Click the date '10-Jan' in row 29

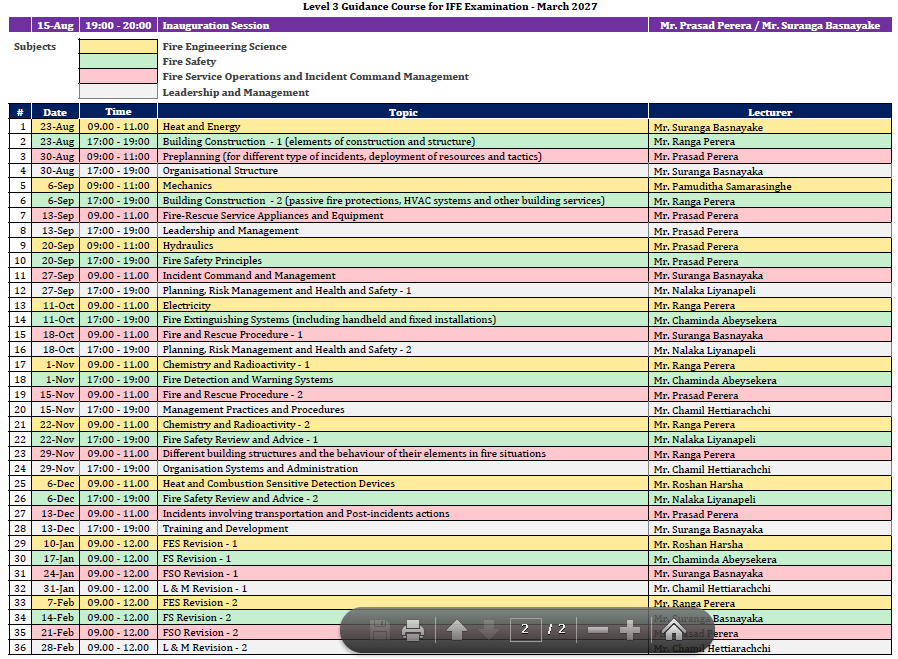click(58, 543)
